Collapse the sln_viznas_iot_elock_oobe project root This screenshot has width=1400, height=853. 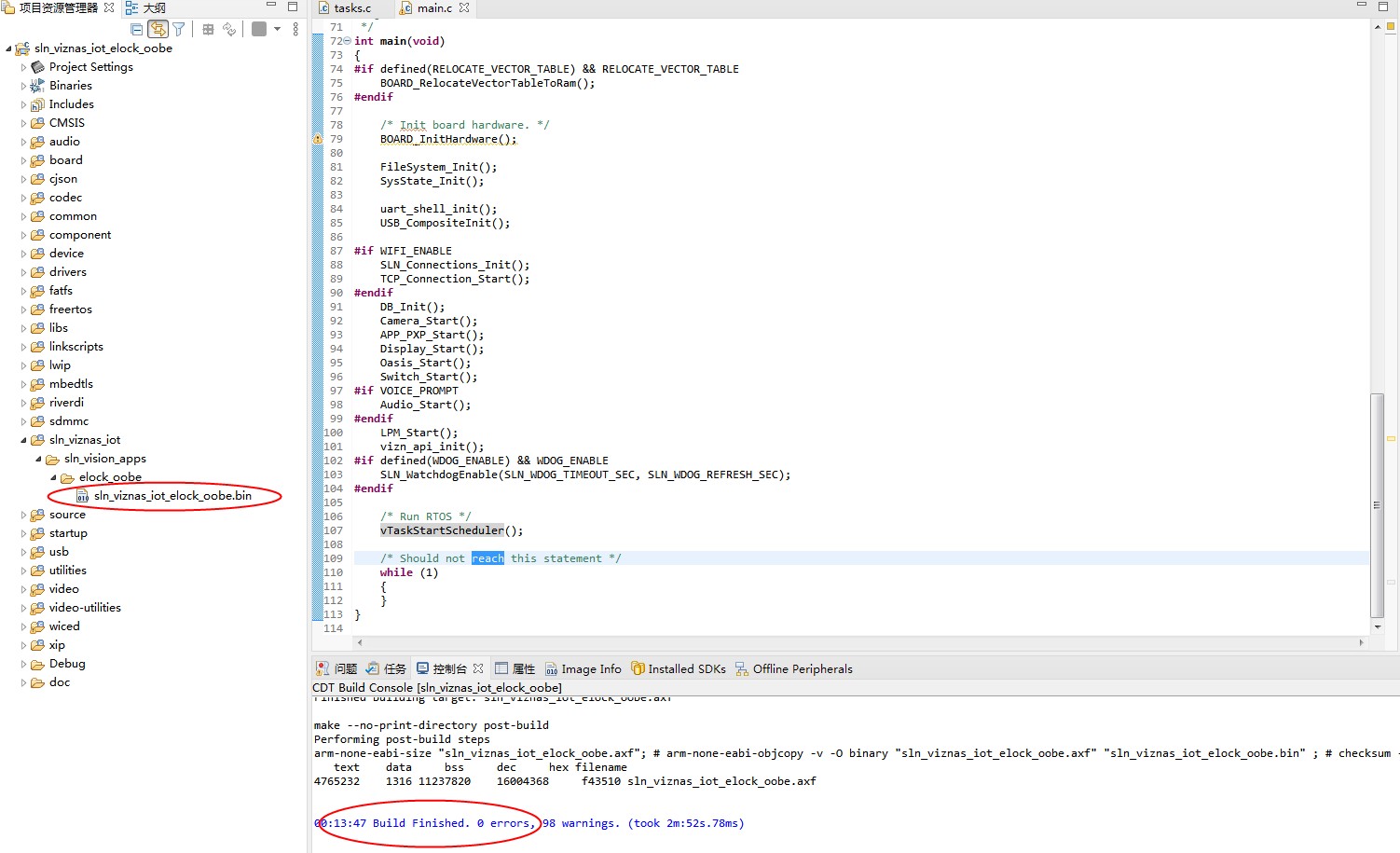pos(8,48)
